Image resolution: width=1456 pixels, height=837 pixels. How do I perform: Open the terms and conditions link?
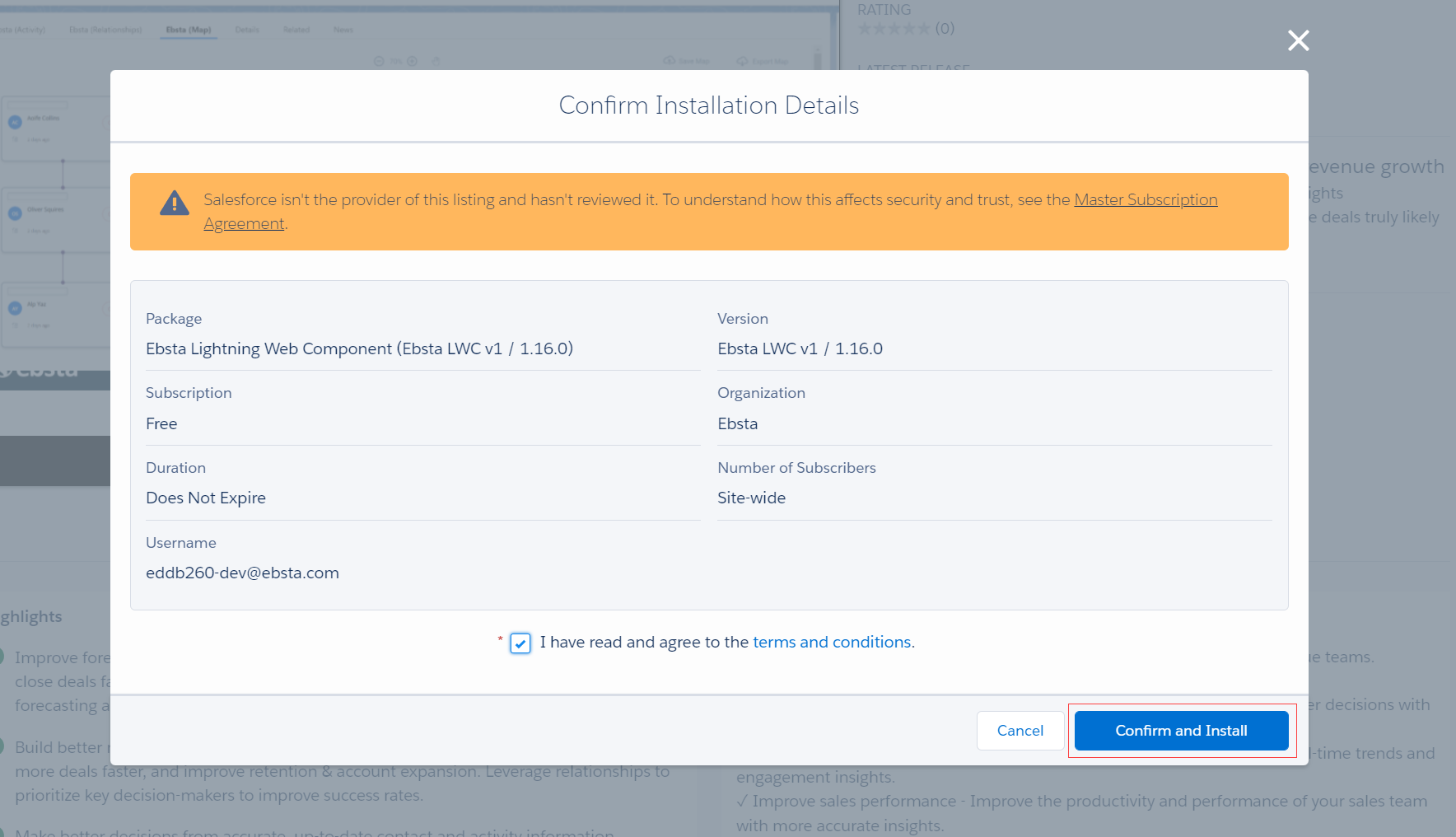point(832,643)
